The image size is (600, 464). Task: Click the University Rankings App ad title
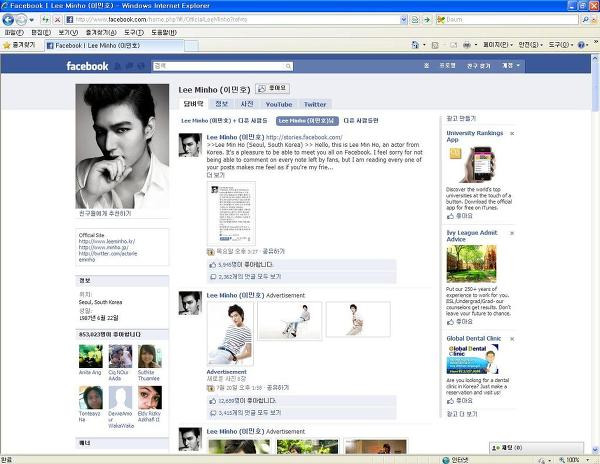(x=474, y=136)
